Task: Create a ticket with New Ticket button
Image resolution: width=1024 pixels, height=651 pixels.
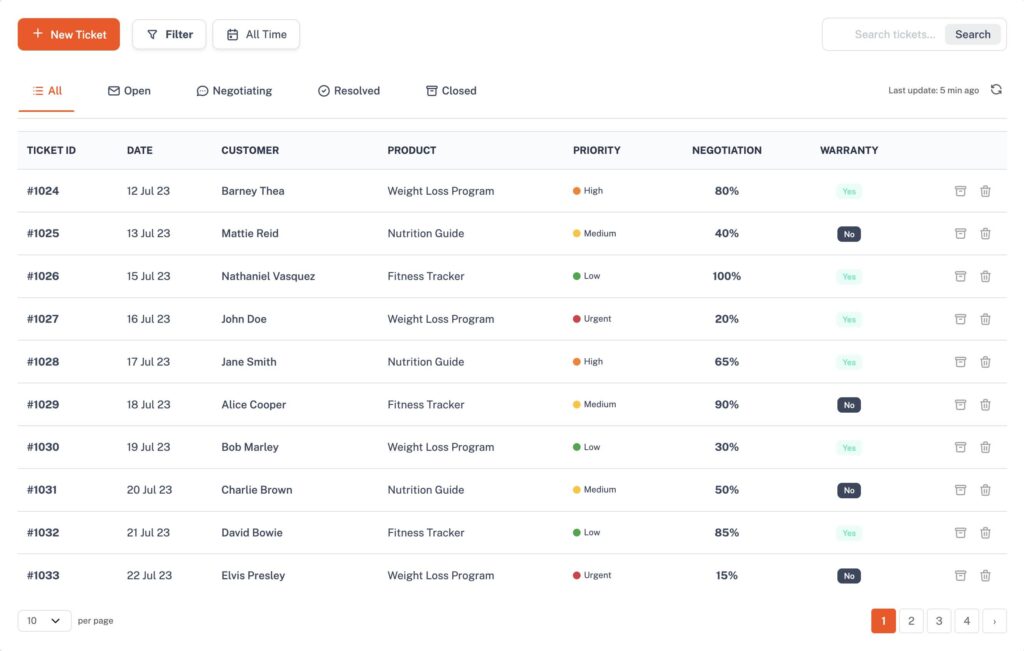Action: coord(69,34)
